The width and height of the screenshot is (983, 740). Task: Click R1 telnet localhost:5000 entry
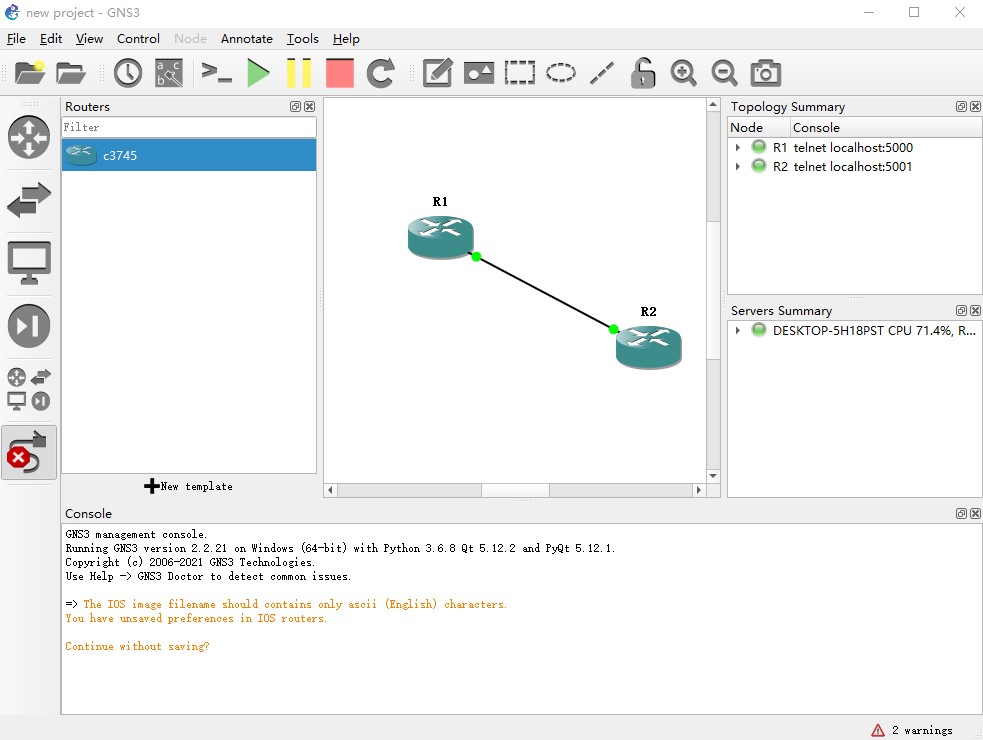coord(853,147)
